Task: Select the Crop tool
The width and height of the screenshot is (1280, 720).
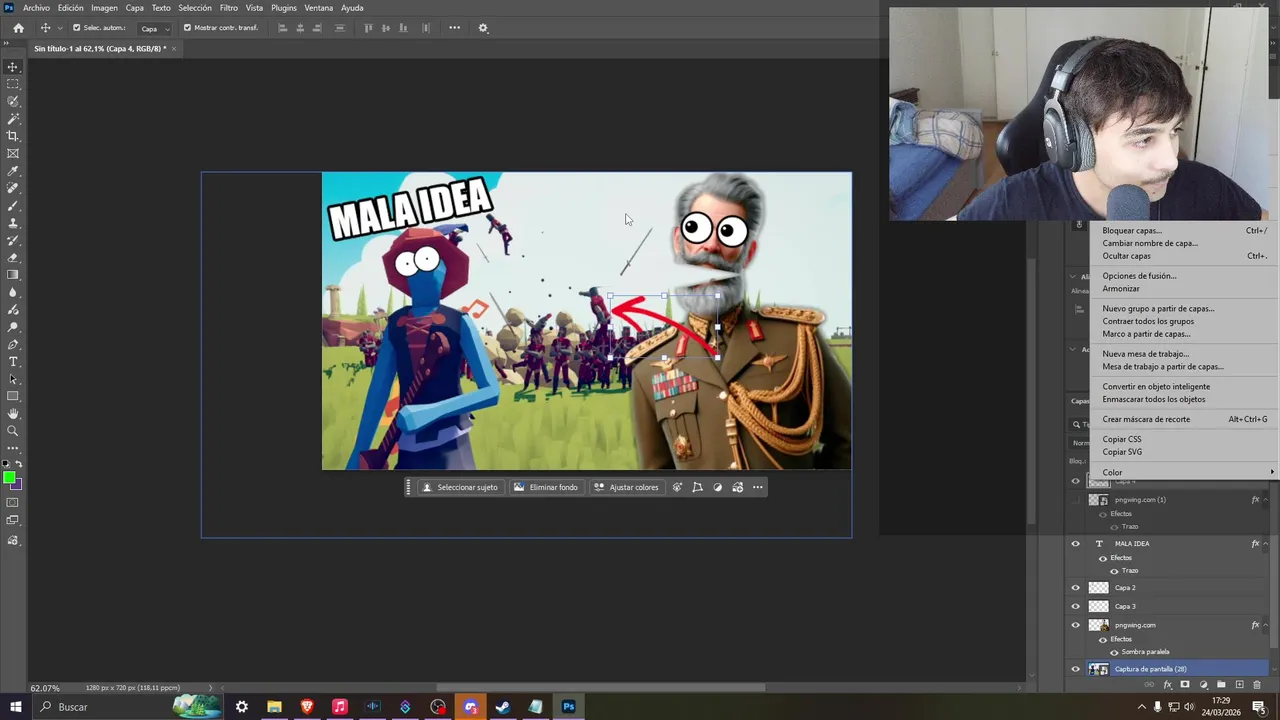Action: click(13, 136)
